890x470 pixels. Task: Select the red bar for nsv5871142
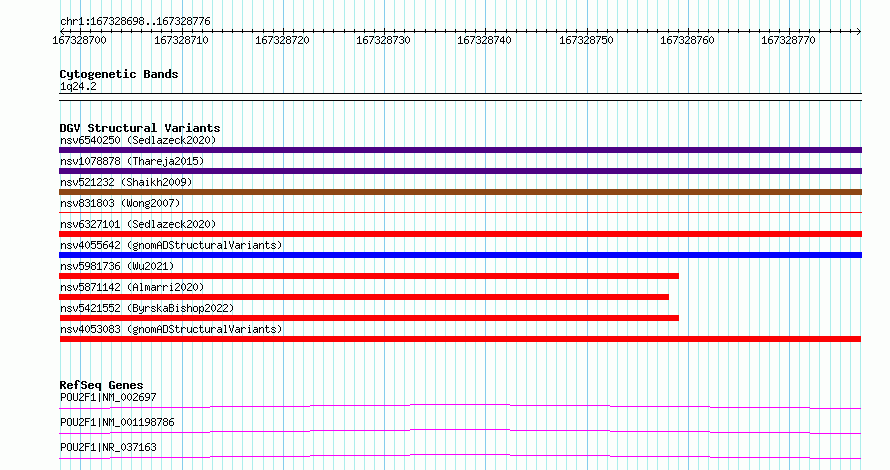pos(364,297)
